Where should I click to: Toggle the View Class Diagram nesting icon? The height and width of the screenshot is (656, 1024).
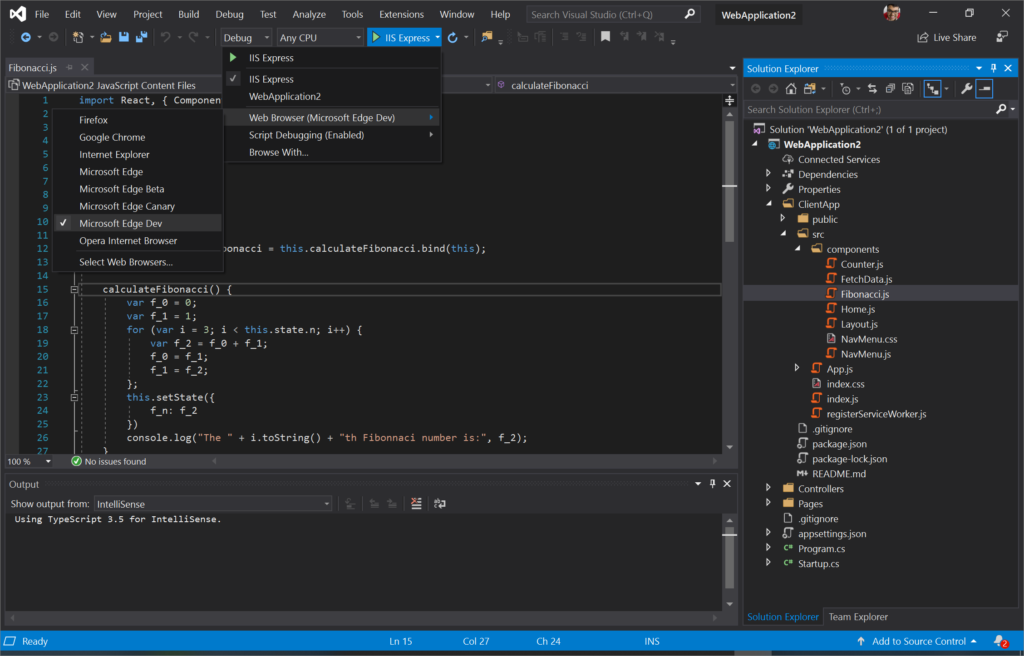point(933,89)
